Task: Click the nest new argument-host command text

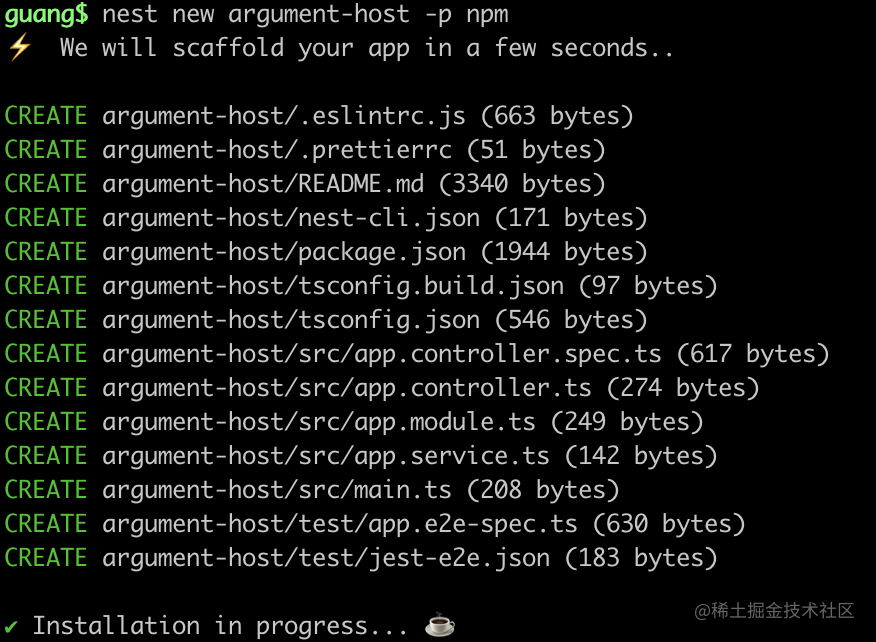Action: [x=305, y=14]
